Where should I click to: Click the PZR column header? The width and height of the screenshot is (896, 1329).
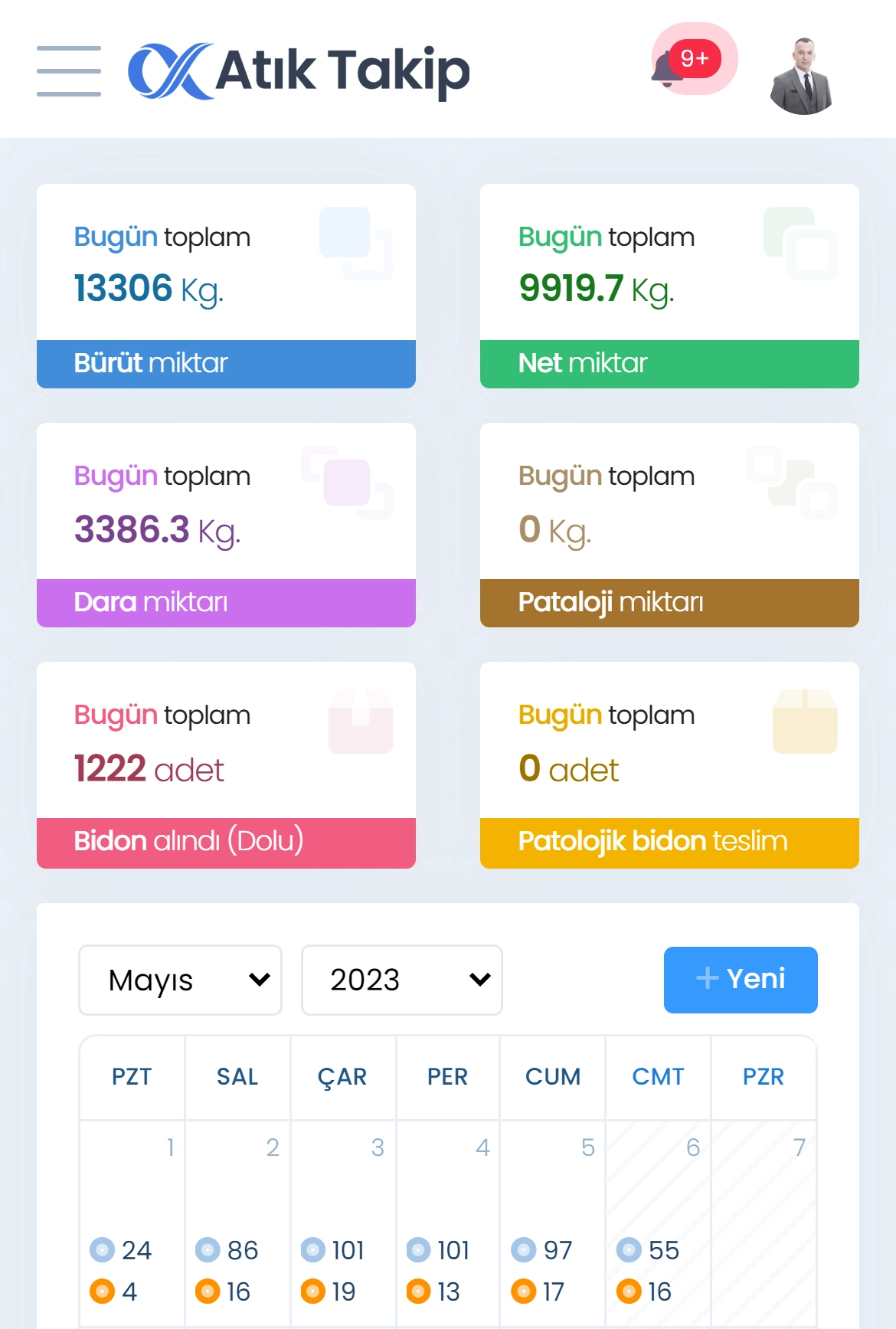click(764, 1077)
